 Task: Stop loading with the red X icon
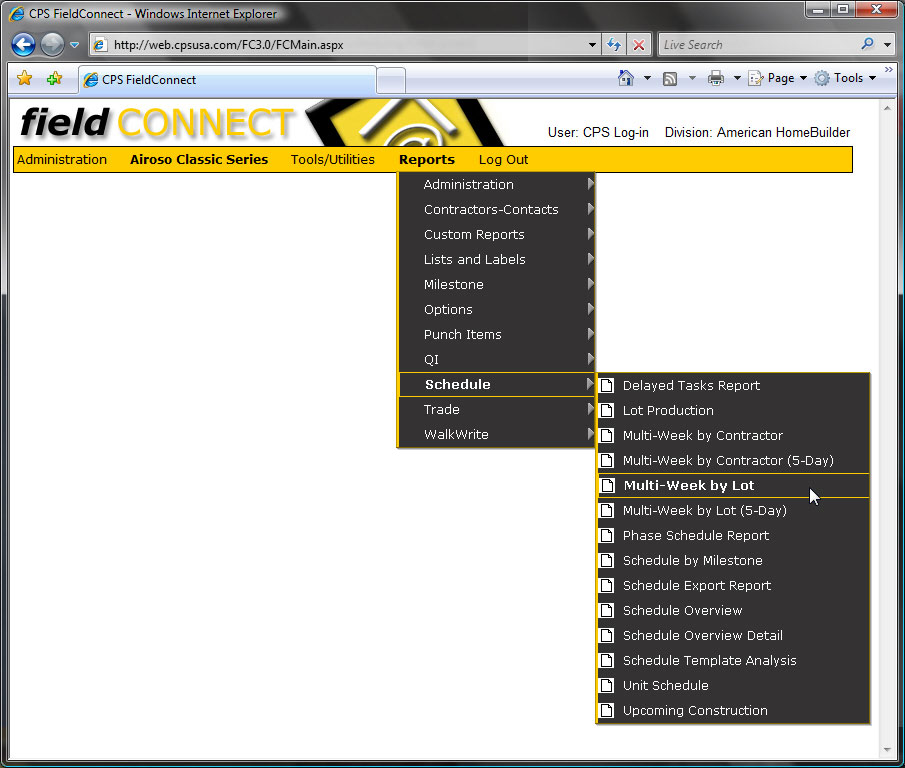coord(639,44)
